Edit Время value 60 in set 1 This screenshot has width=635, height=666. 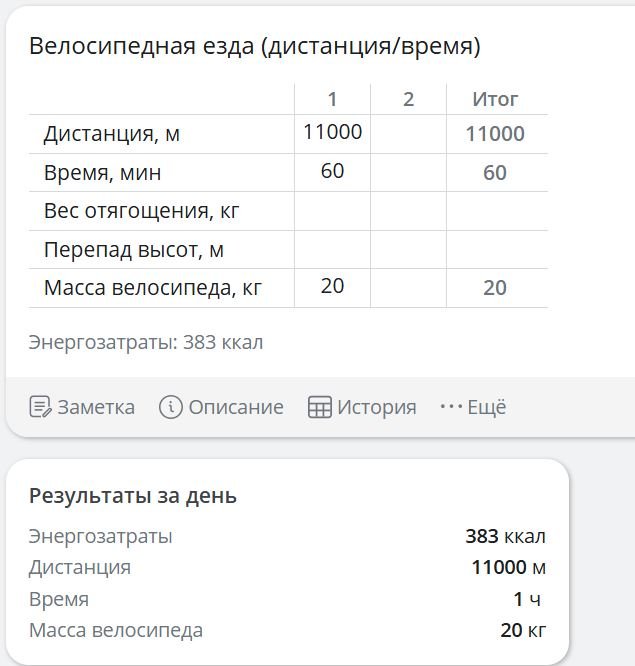pyautogui.click(x=332, y=171)
